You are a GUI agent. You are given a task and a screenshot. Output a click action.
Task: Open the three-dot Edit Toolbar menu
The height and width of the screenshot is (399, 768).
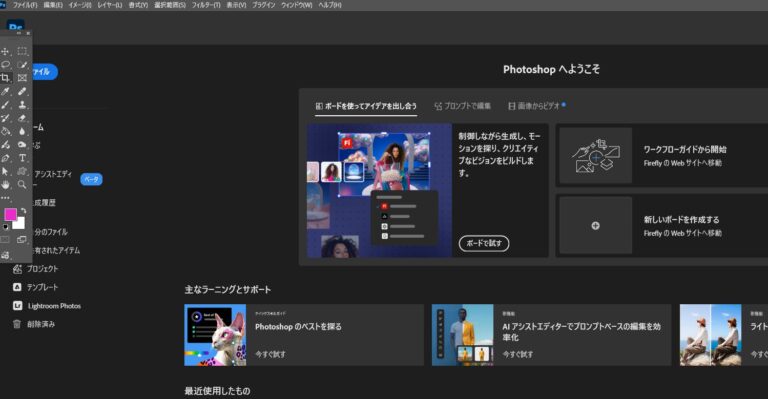pyautogui.click(x=5, y=198)
